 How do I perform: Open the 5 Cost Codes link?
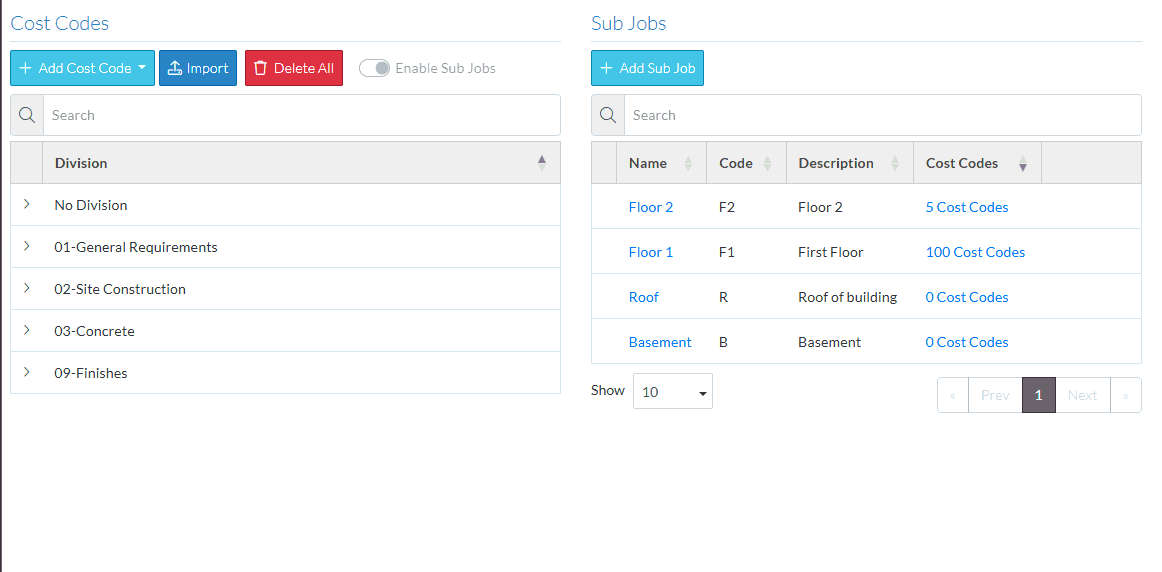click(967, 207)
